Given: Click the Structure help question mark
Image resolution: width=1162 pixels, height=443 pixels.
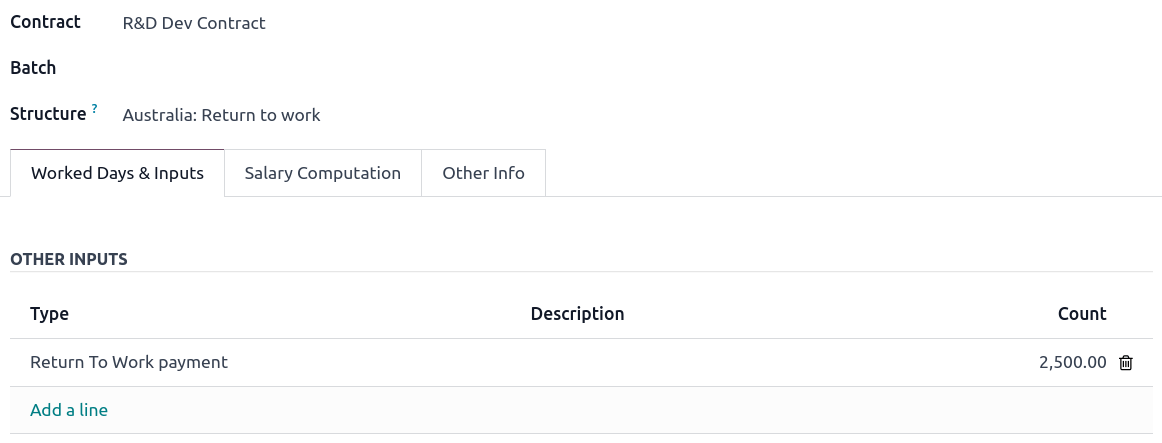Looking at the screenshot, I should 95,108.
